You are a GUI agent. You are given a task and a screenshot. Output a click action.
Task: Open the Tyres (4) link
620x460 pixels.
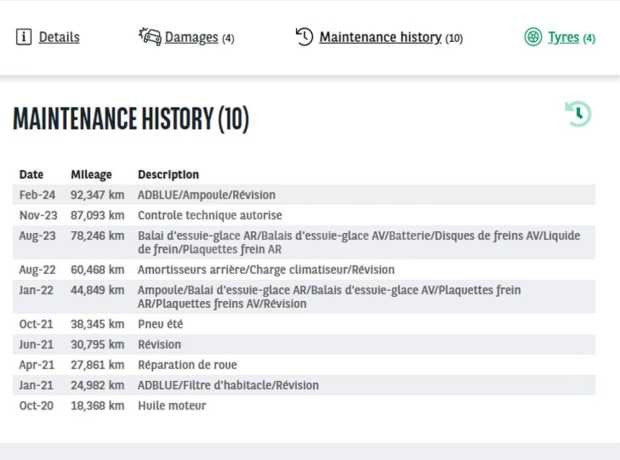pyautogui.click(x=571, y=38)
